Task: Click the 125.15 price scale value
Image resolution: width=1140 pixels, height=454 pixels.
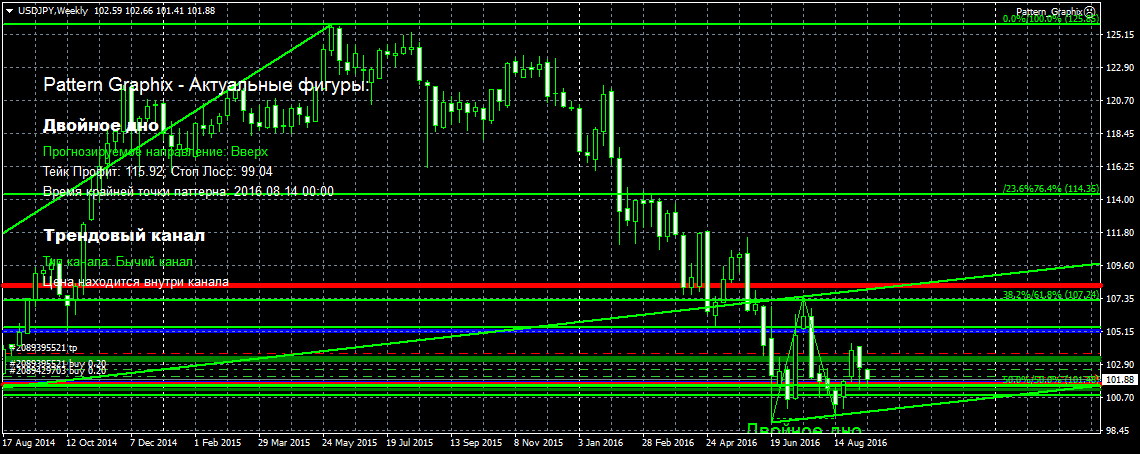Action: click(1119, 35)
